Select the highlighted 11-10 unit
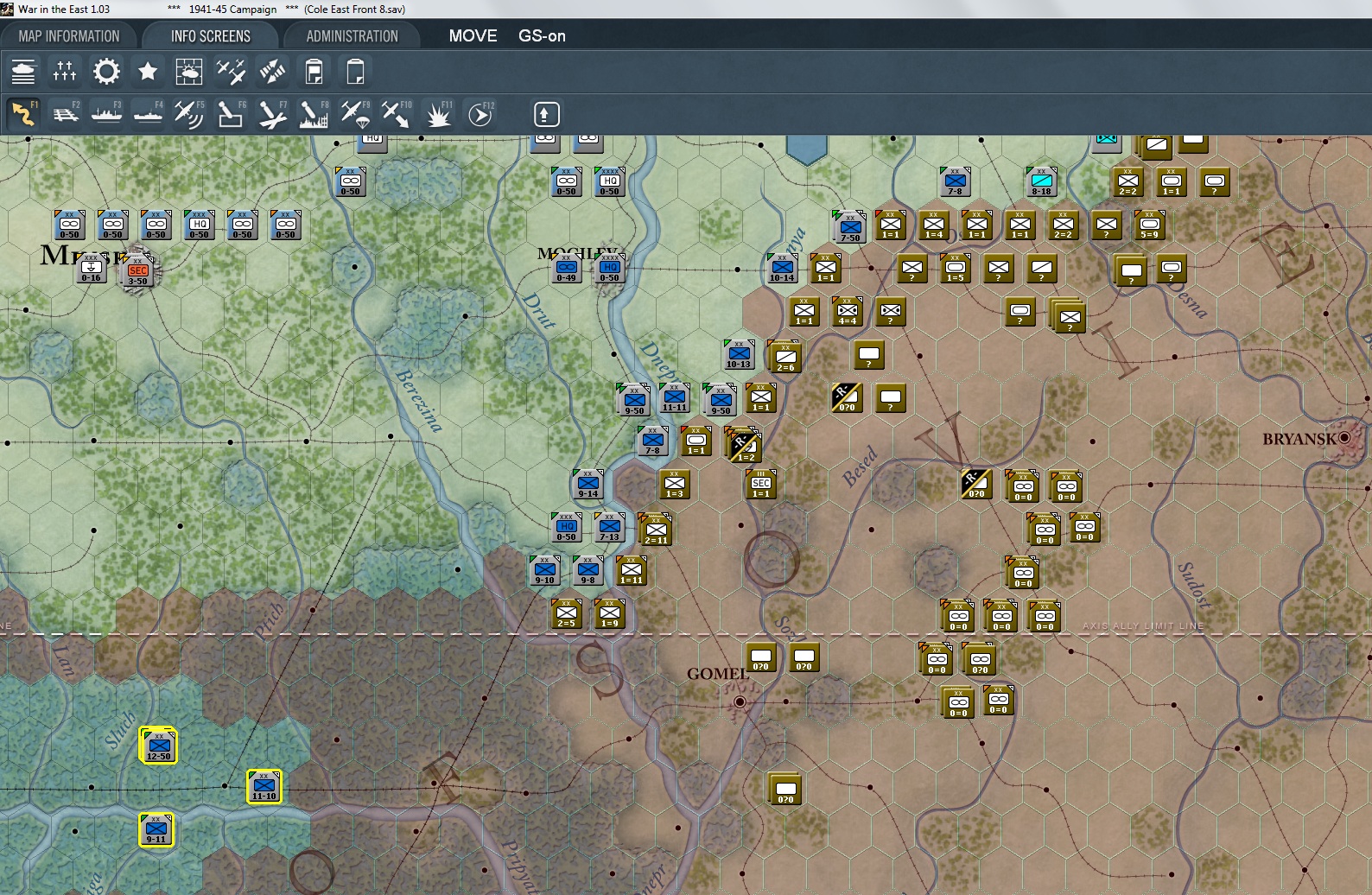1372x895 pixels. tap(264, 786)
